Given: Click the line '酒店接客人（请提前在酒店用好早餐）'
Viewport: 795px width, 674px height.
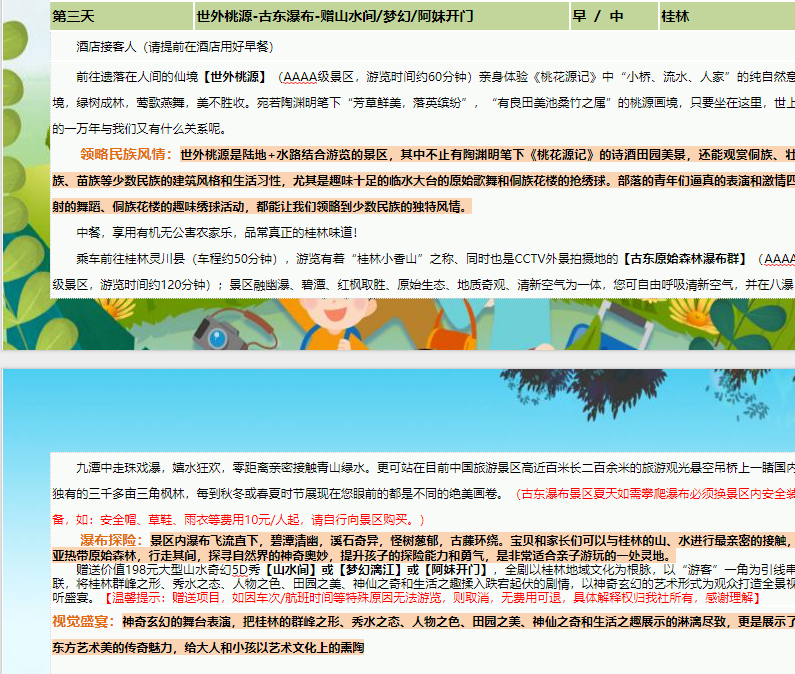Looking at the screenshot, I should (175, 47).
